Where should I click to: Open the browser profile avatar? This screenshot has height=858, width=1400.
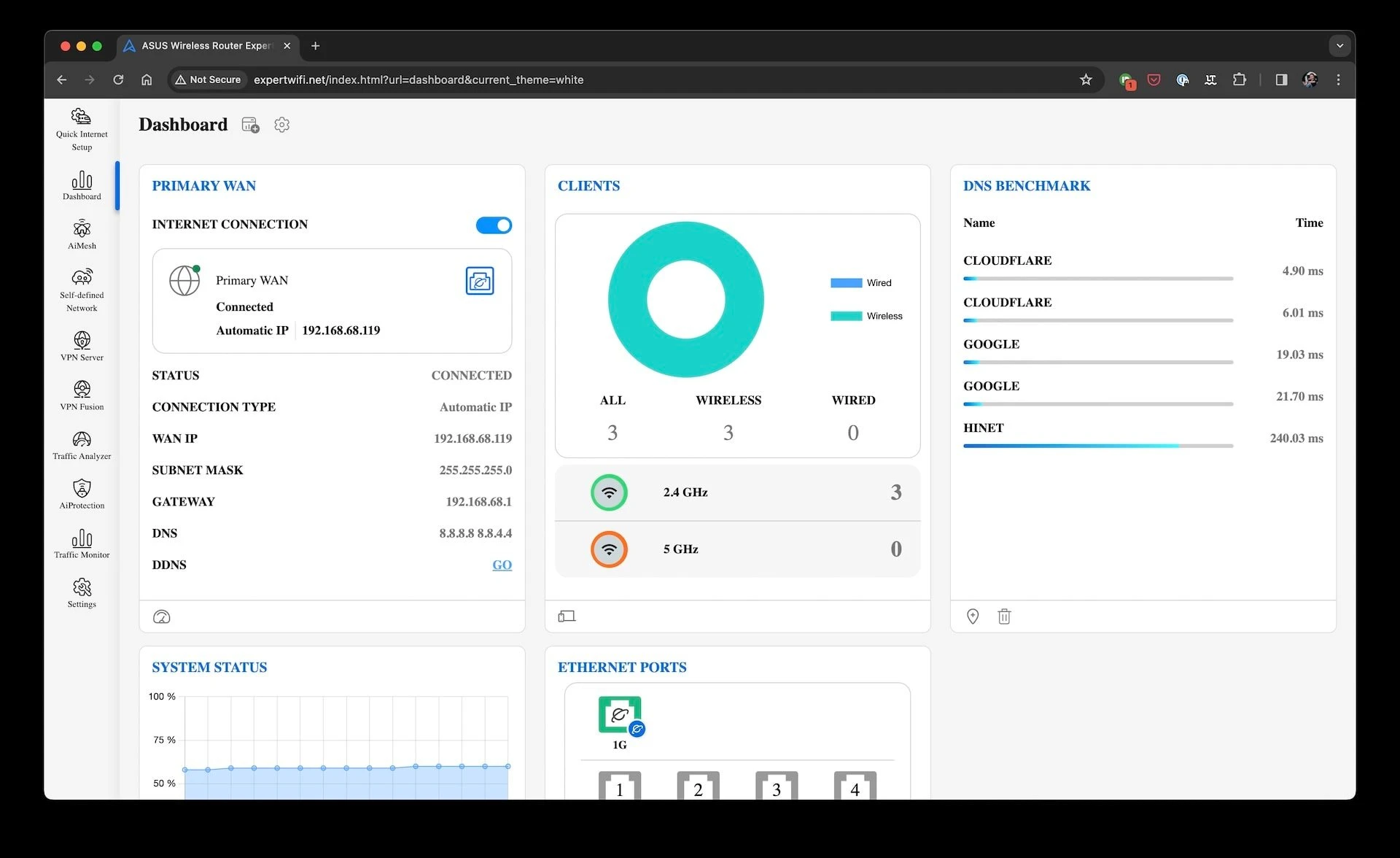click(x=1310, y=80)
